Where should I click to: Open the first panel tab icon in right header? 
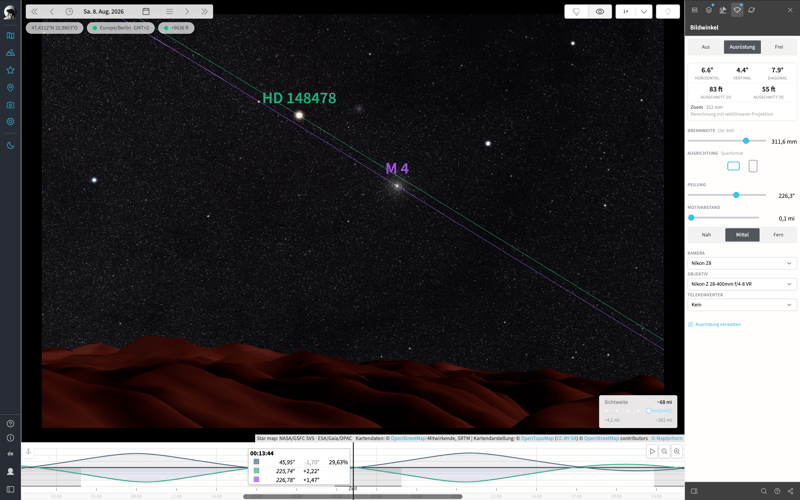click(x=694, y=10)
